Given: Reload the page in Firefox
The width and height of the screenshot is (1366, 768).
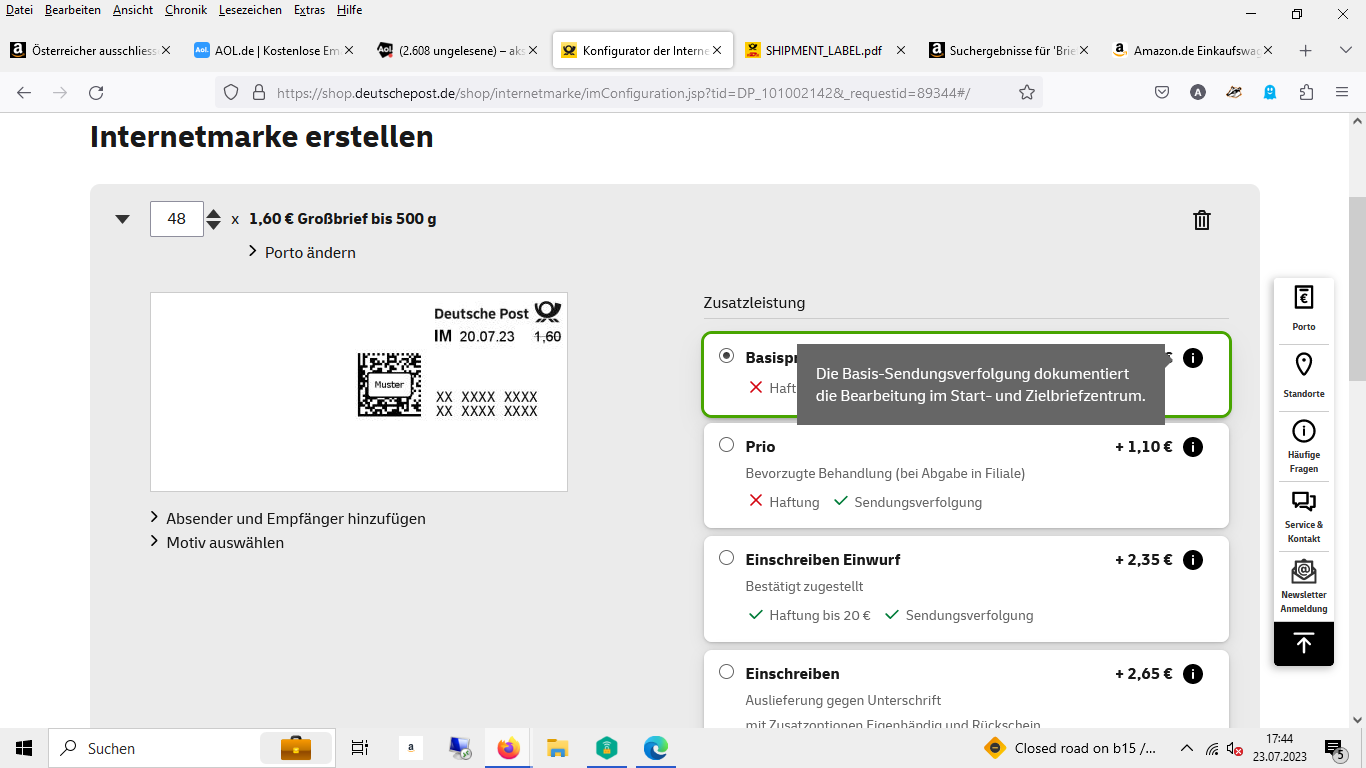Looking at the screenshot, I should pyautogui.click(x=96, y=92).
